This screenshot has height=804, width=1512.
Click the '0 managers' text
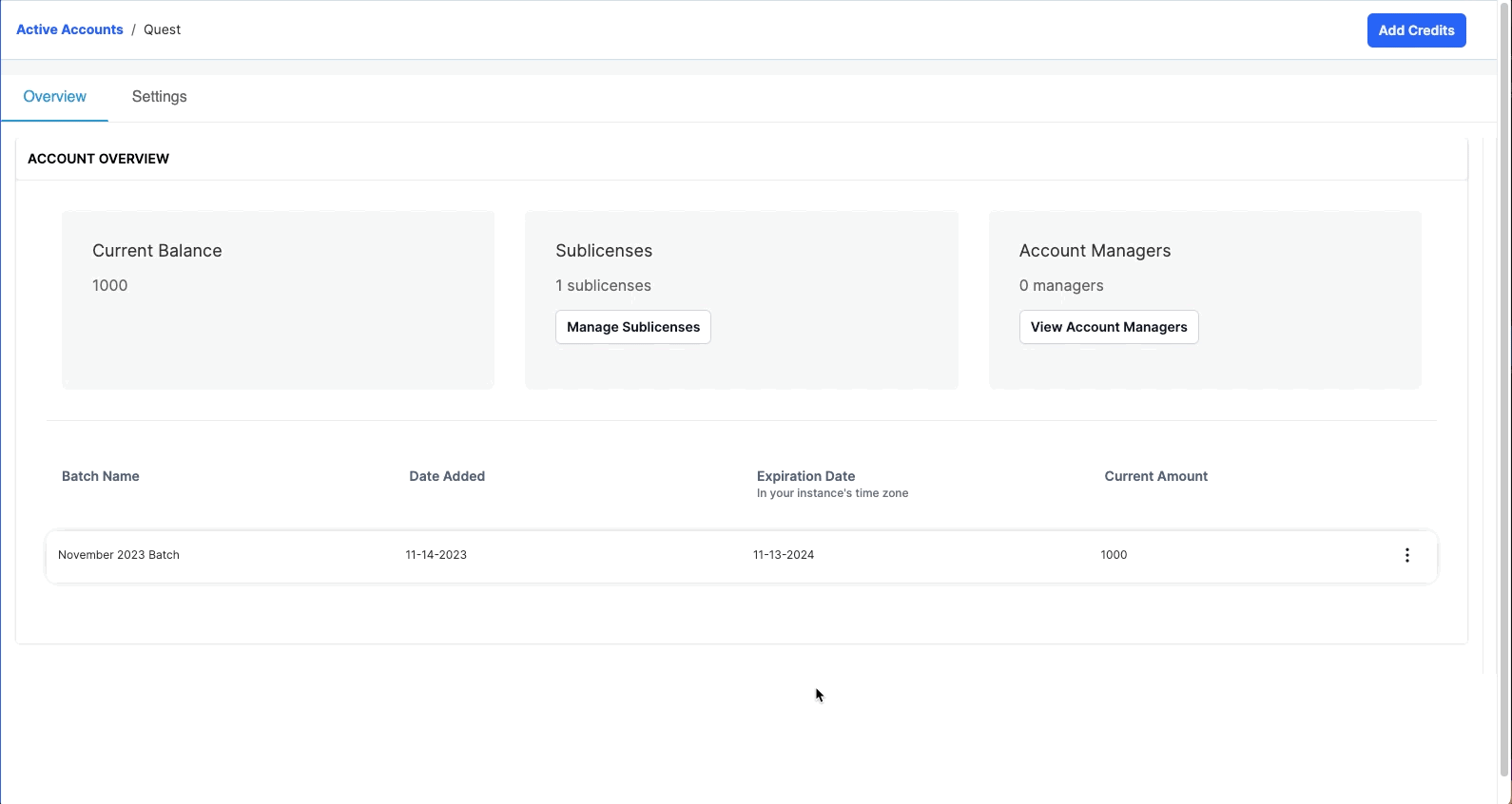1061,285
